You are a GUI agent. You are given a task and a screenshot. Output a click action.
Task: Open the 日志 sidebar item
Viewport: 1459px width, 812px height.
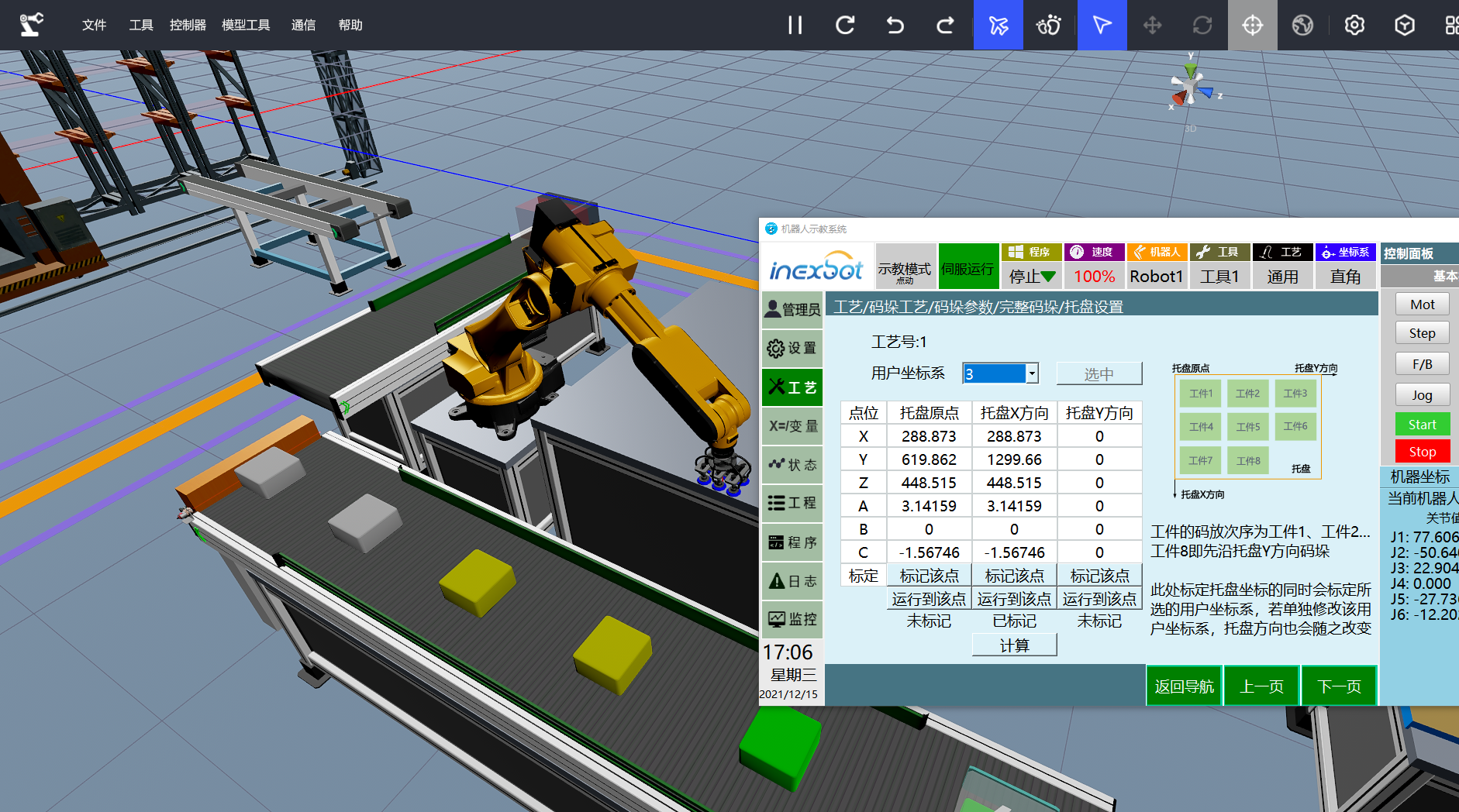click(792, 580)
